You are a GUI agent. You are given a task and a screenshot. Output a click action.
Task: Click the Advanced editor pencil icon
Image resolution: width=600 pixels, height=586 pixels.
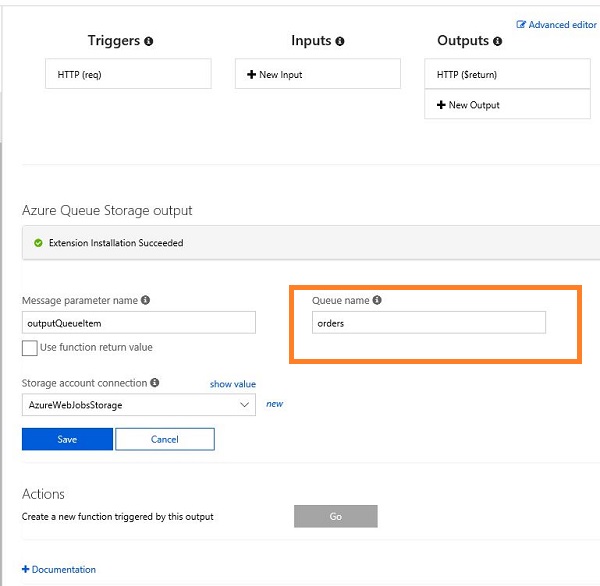(x=521, y=24)
